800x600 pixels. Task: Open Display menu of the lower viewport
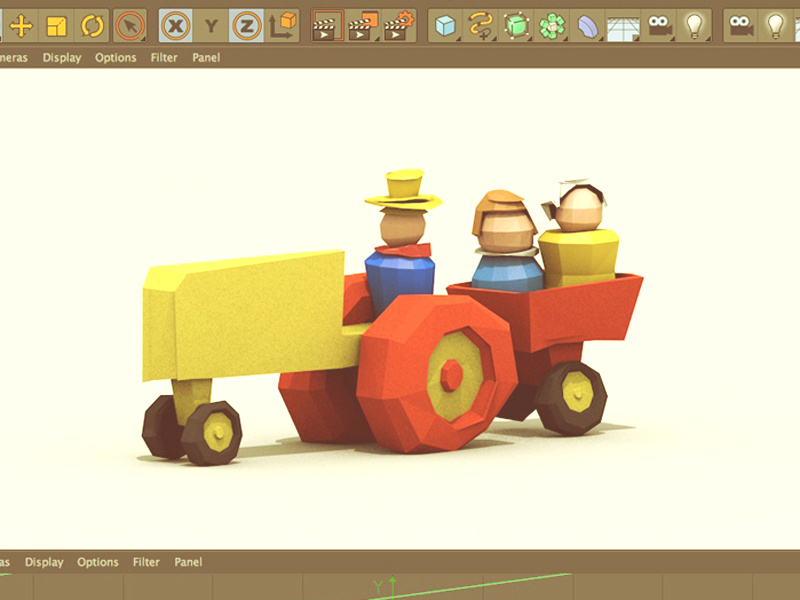[x=44, y=562]
